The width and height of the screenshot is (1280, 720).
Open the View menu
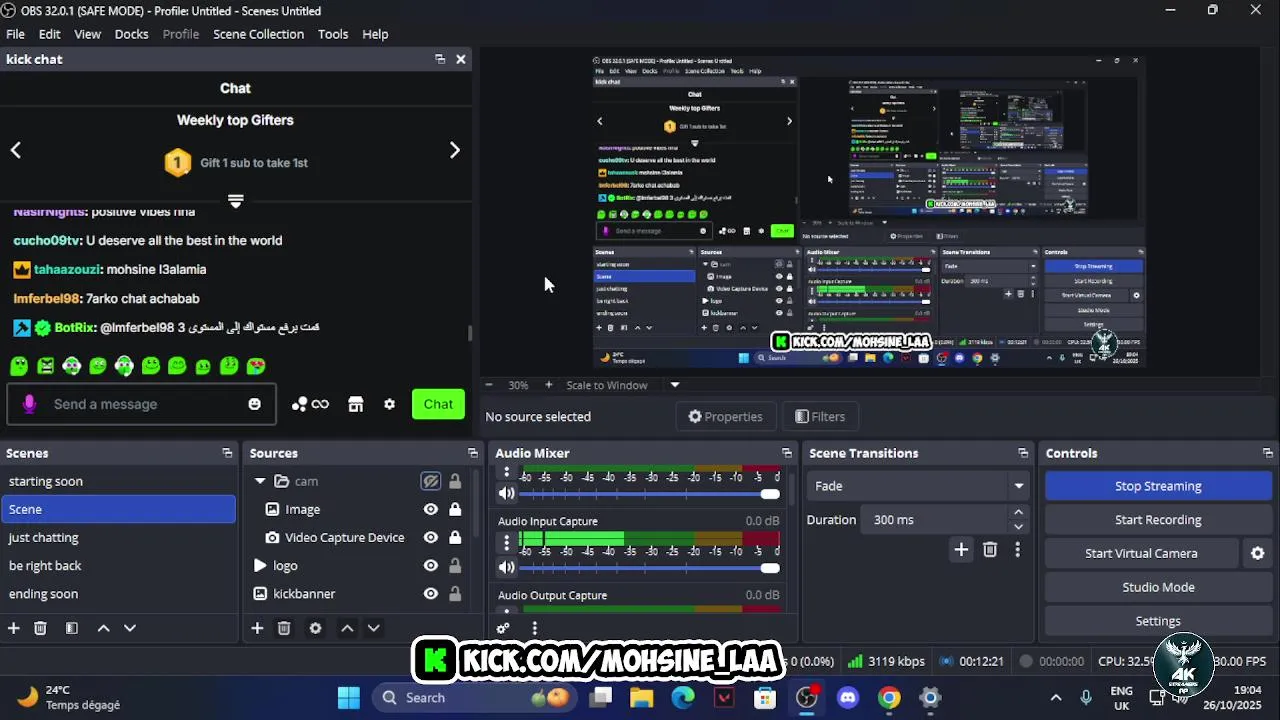(88, 34)
